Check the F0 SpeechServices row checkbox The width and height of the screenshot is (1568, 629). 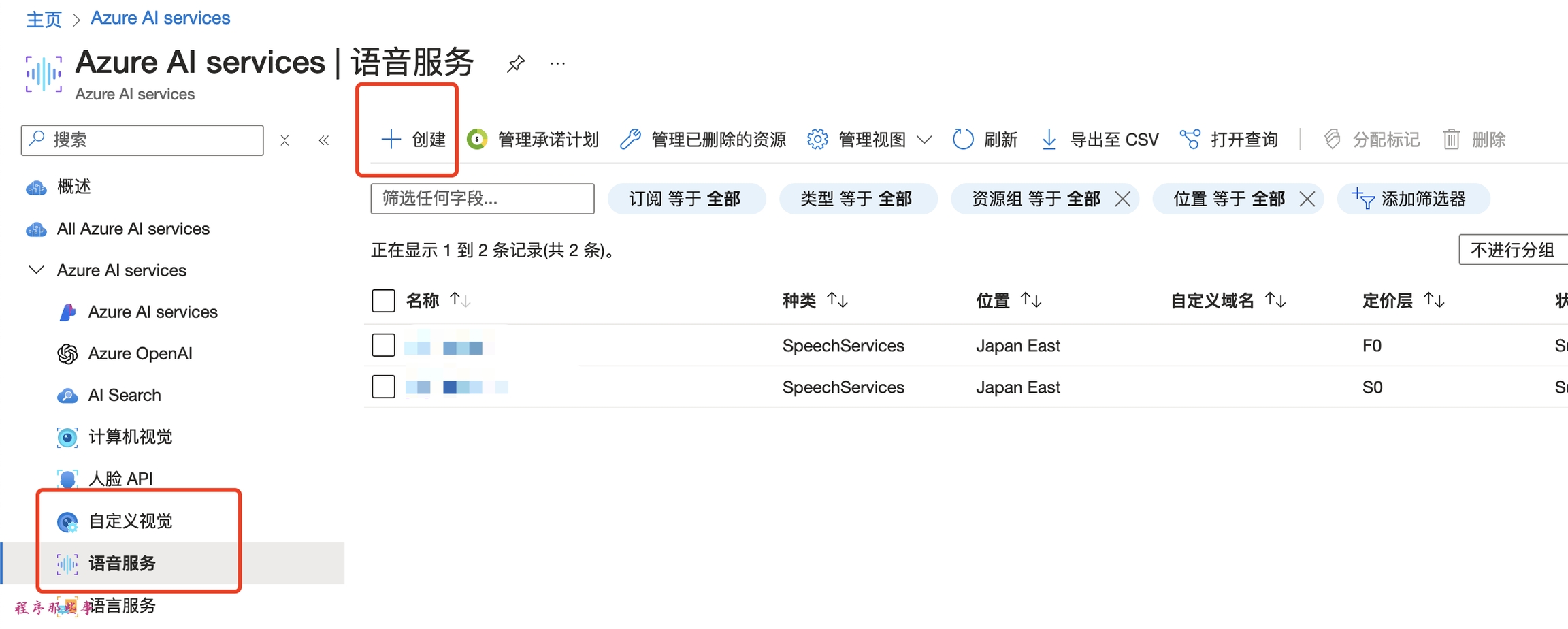coord(383,345)
